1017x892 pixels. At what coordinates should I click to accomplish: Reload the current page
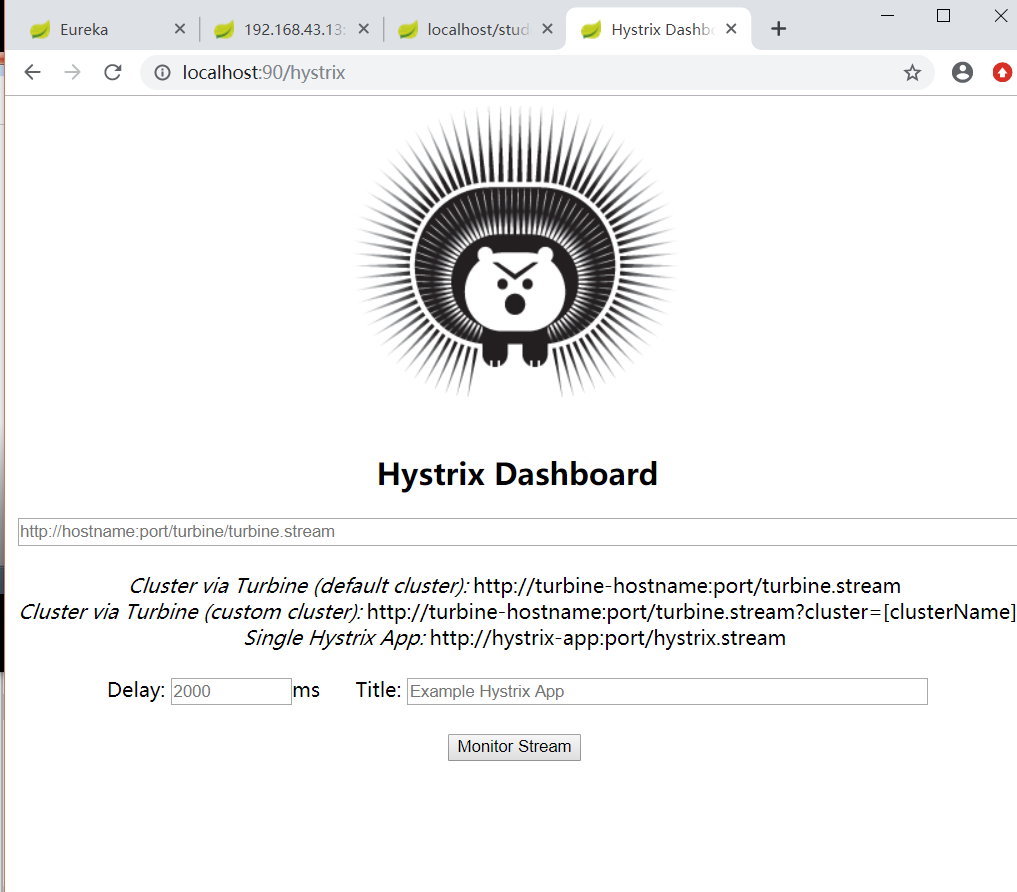pyautogui.click(x=113, y=72)
